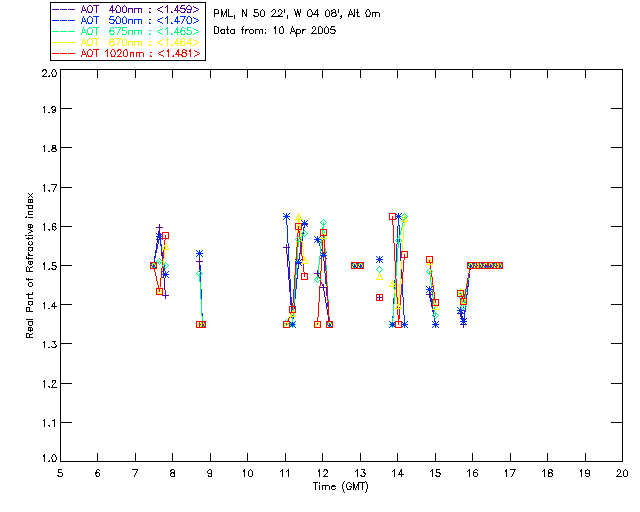Screen dimensions: 640x512
Task: Click the 'Time (GMT)' axis label
Action: [340, 486]
